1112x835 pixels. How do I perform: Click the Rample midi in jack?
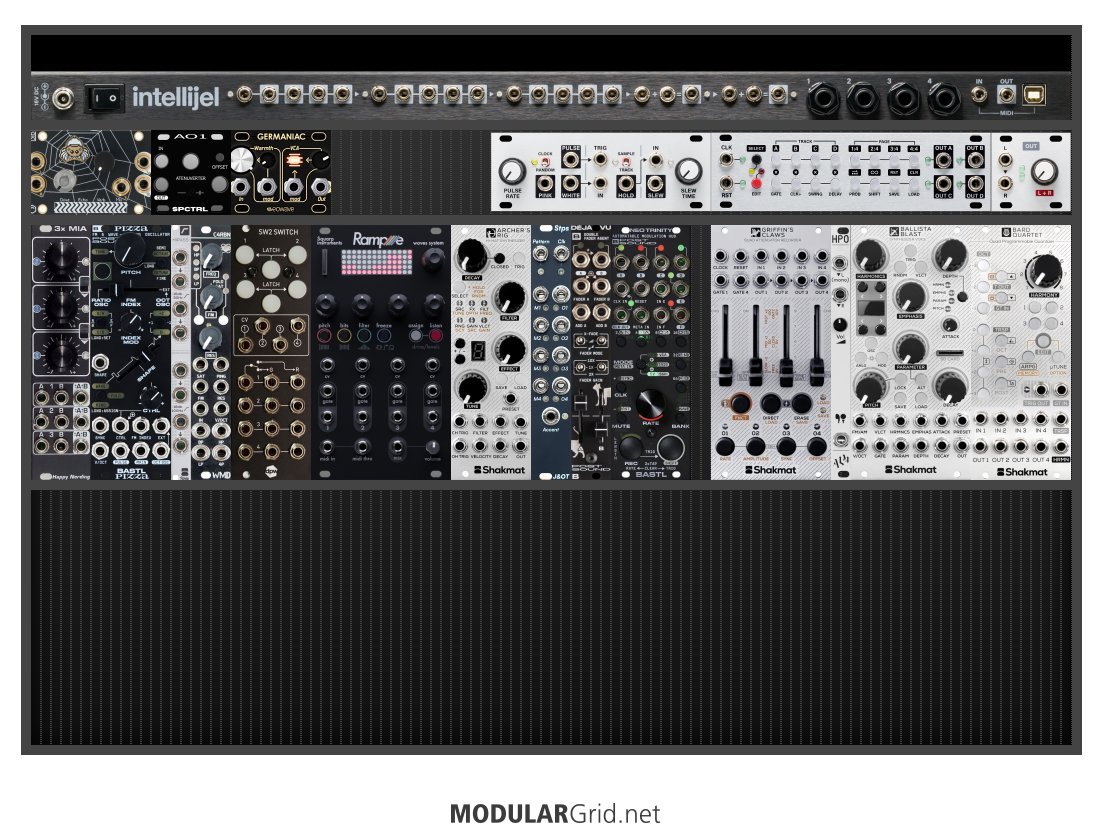click(x=327, y=447)
